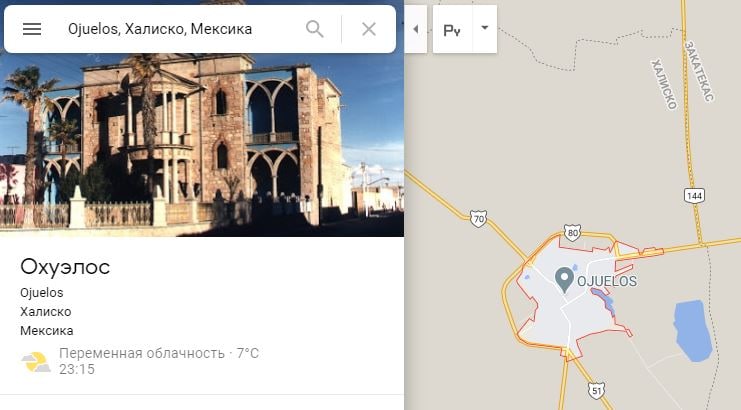This screenshot has height=410, width=741.
Task: Click the OJUELOS town label on map
Action: click(607, 281)
